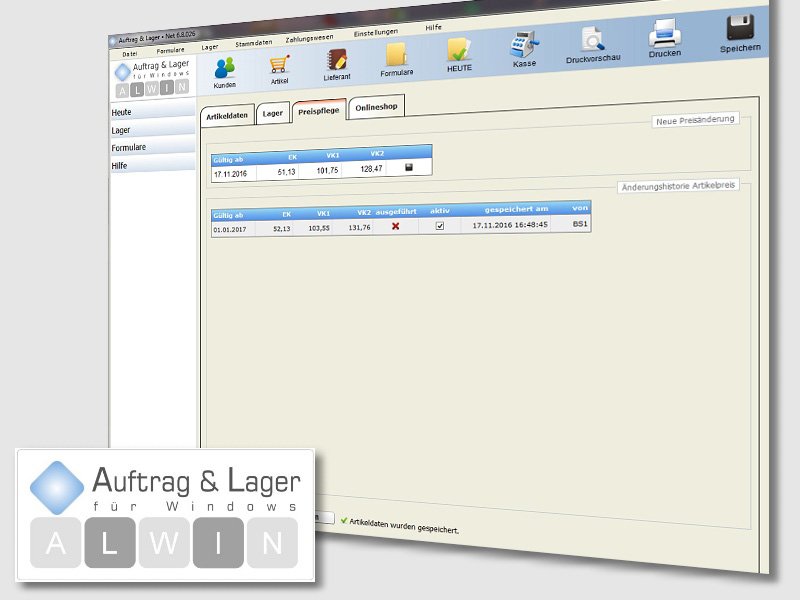Open the Zahlungswesen menu
Screen dimensions: 800x600
pyautogui.click(x=310, y=38)
